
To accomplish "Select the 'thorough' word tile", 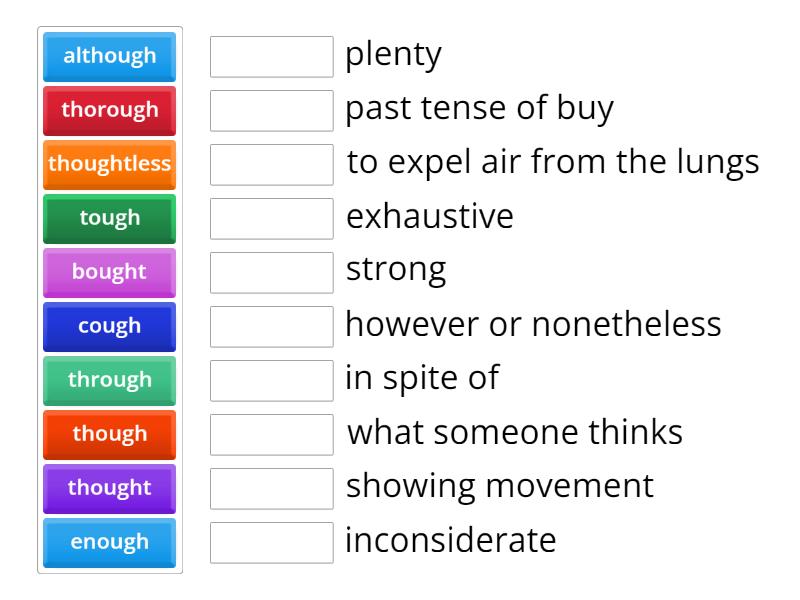I will [x=109, y=111].
